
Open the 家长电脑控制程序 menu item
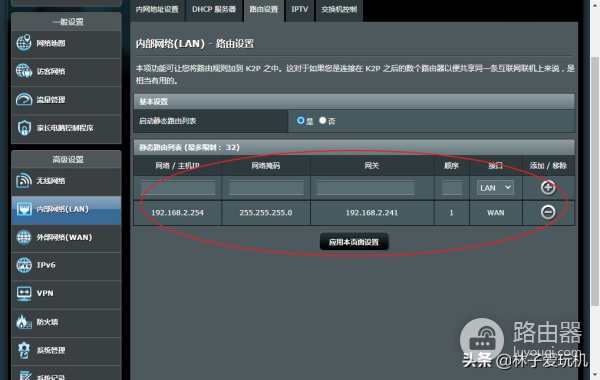(67, 128)
